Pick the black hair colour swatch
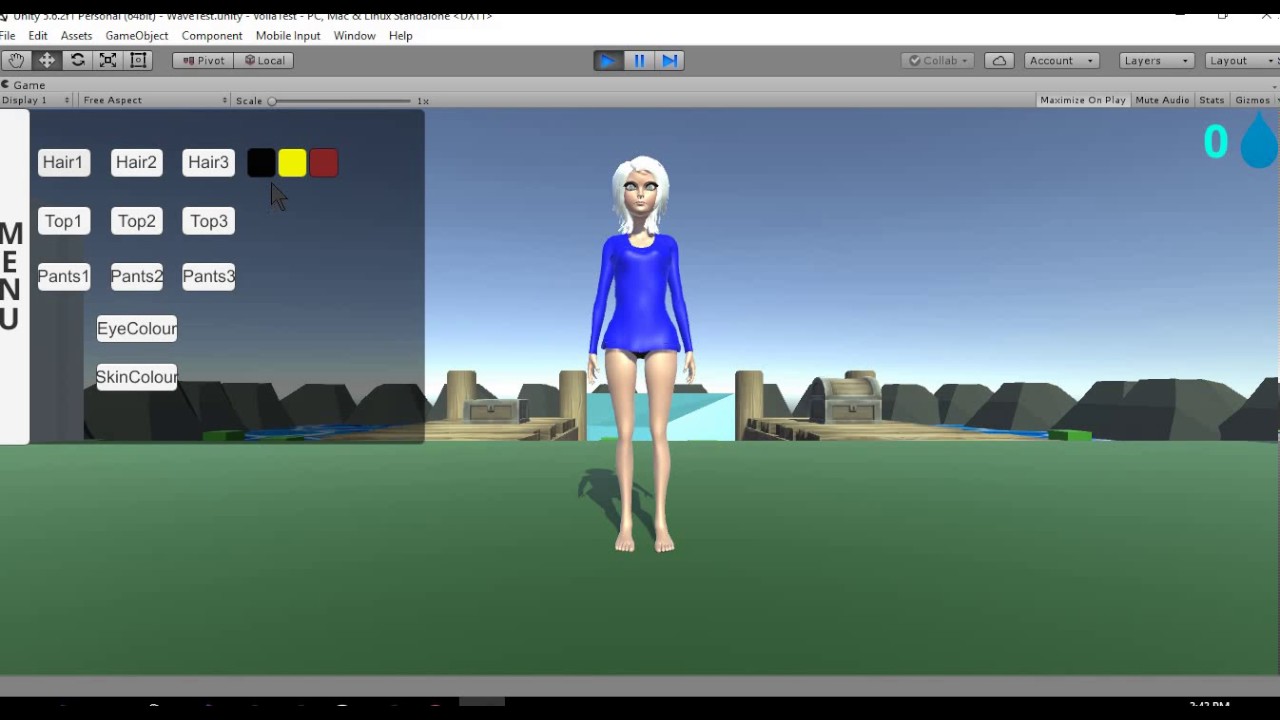Viewport: 1280px width, 720px height. 261,163
